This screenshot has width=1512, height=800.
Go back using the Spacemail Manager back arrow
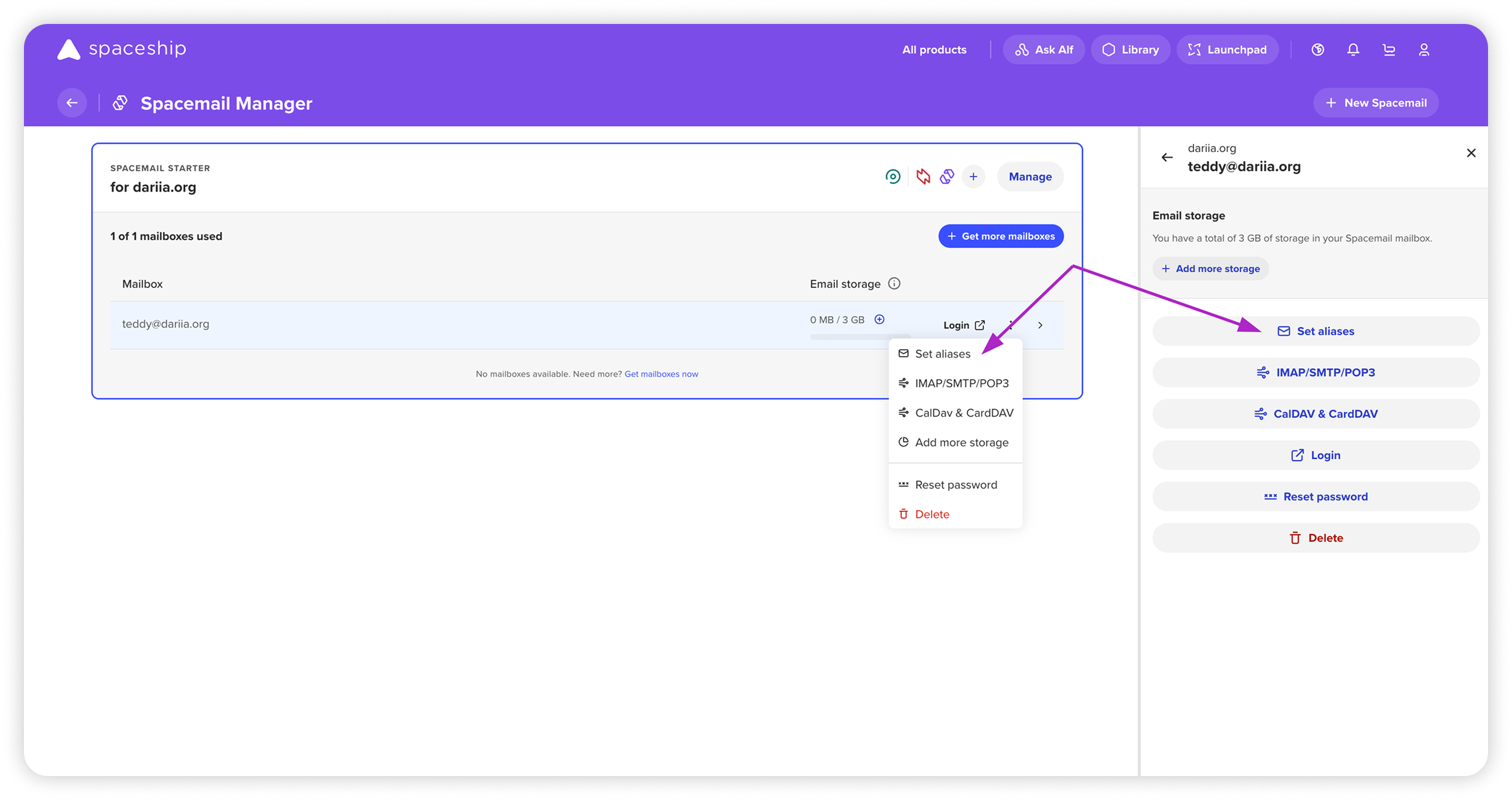[x=72, y=103]
